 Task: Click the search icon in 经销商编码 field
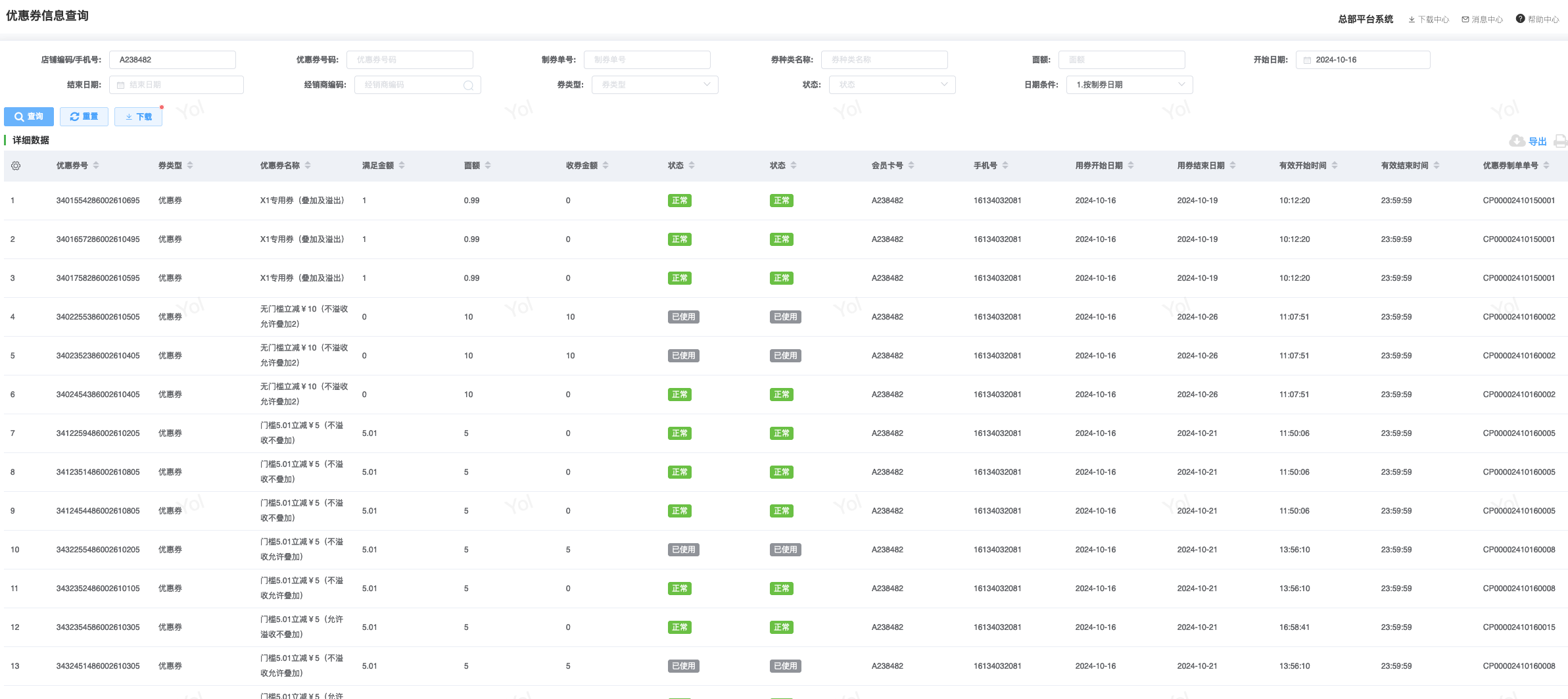point(468,85)
